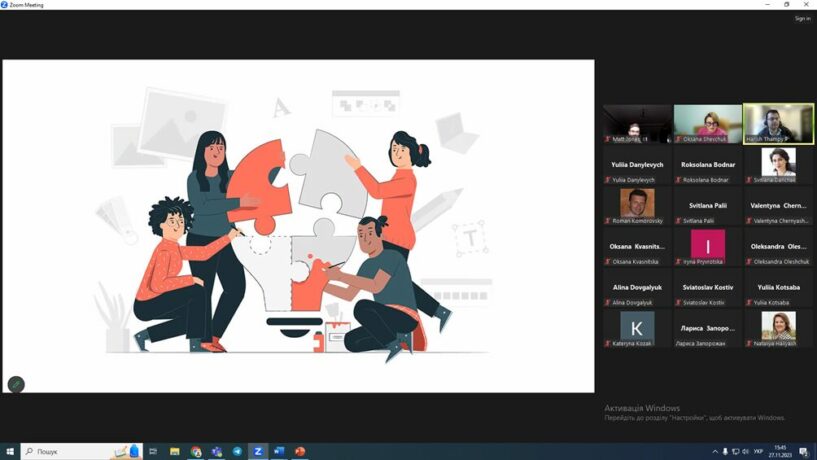Image resolution: width=817 pixels, height=460 pixels.
Task: Open Word from the taskbar
Action: click(279, 452)
